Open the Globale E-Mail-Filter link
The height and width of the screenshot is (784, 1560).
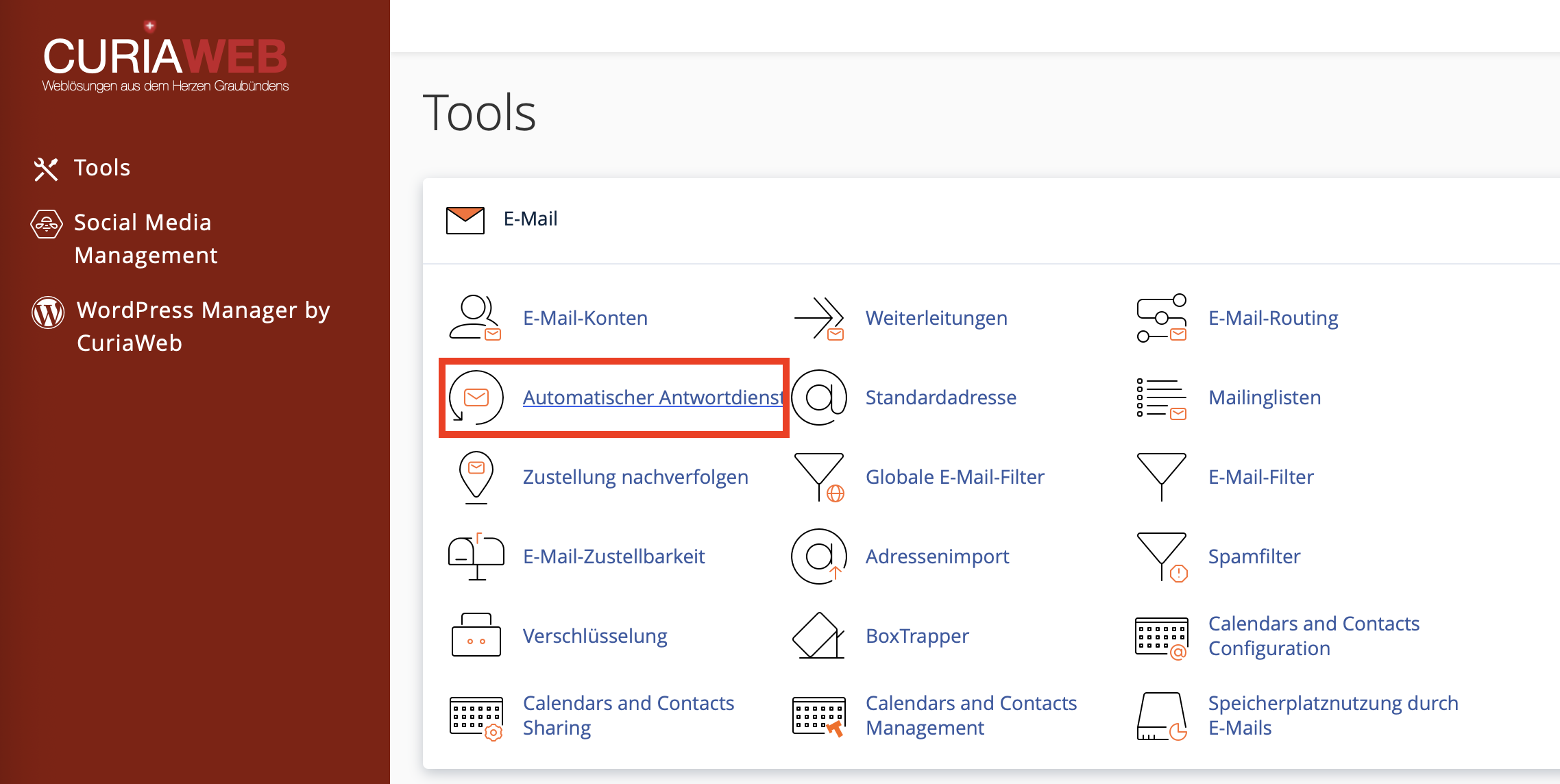pyautogui.click(x=955, y=477)
